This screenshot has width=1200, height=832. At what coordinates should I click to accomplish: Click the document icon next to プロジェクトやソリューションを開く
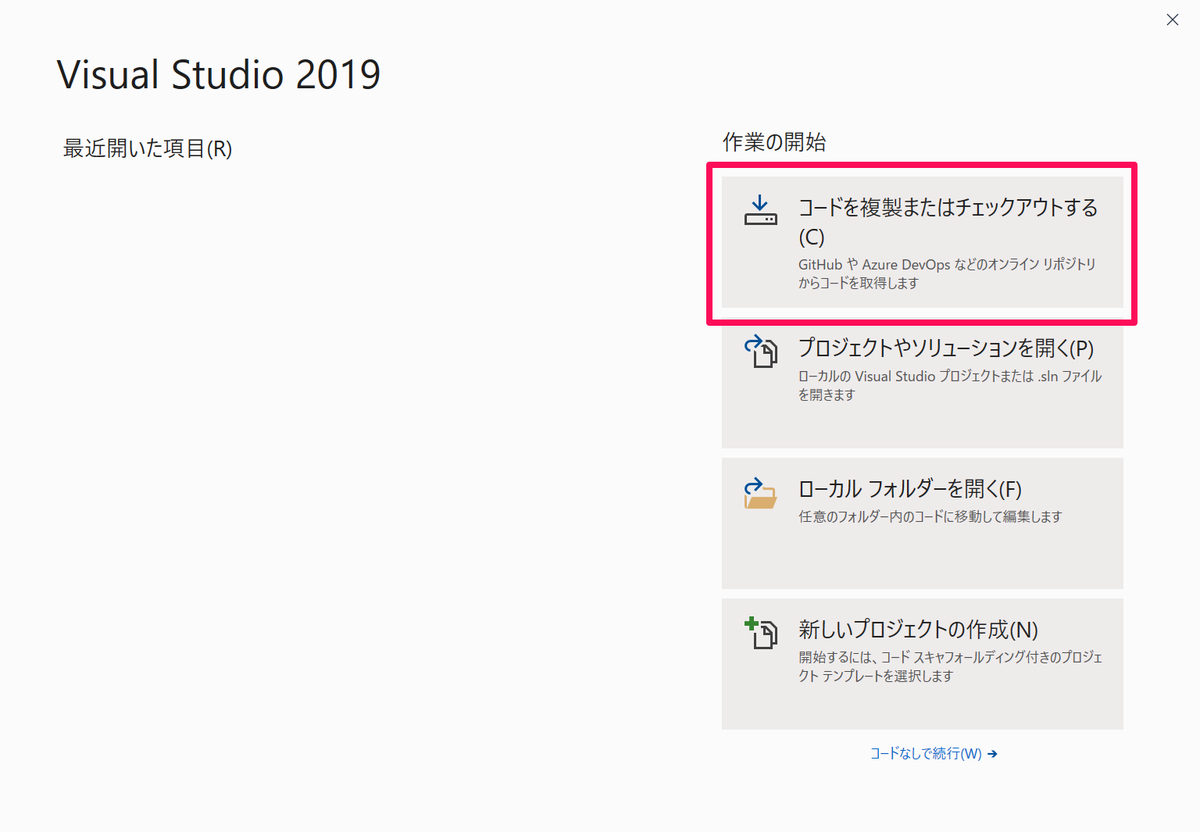point(763,352)
